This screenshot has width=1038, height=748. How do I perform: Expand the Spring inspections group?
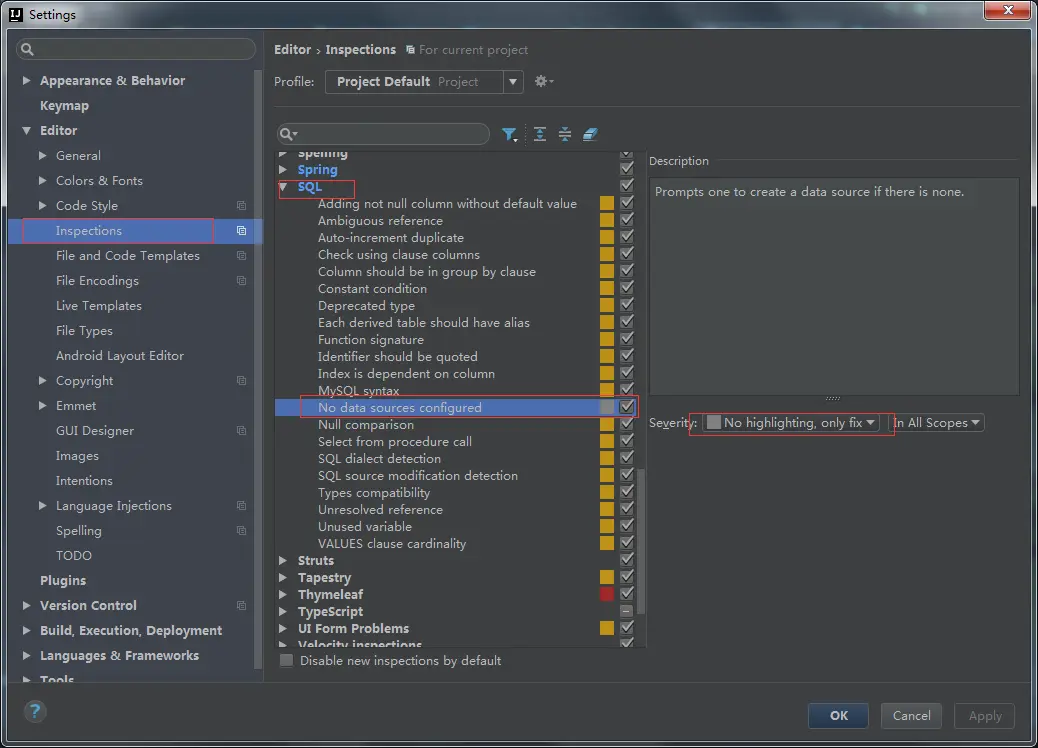tap(283, 169)
